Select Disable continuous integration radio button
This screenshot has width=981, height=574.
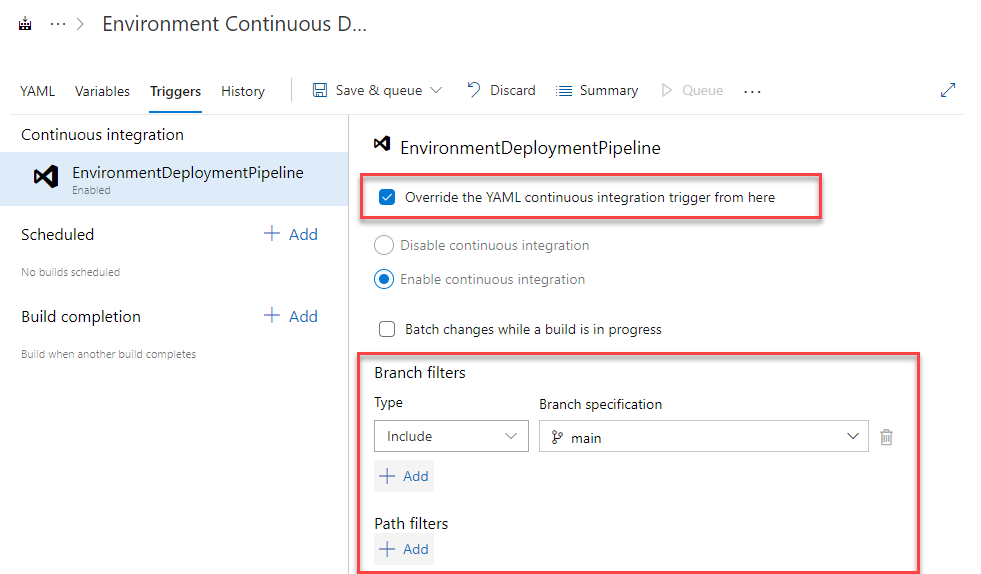pos(384,245)
